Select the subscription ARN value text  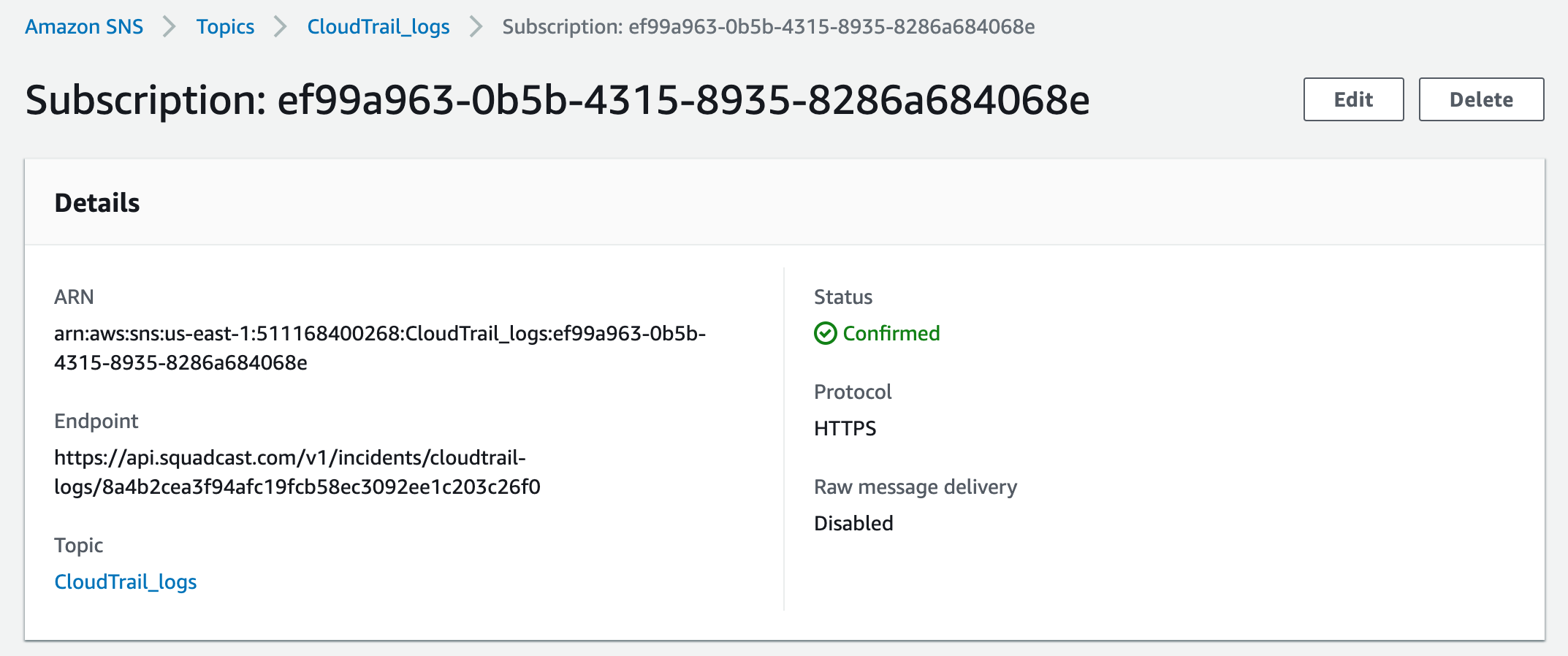pos(380,348)
